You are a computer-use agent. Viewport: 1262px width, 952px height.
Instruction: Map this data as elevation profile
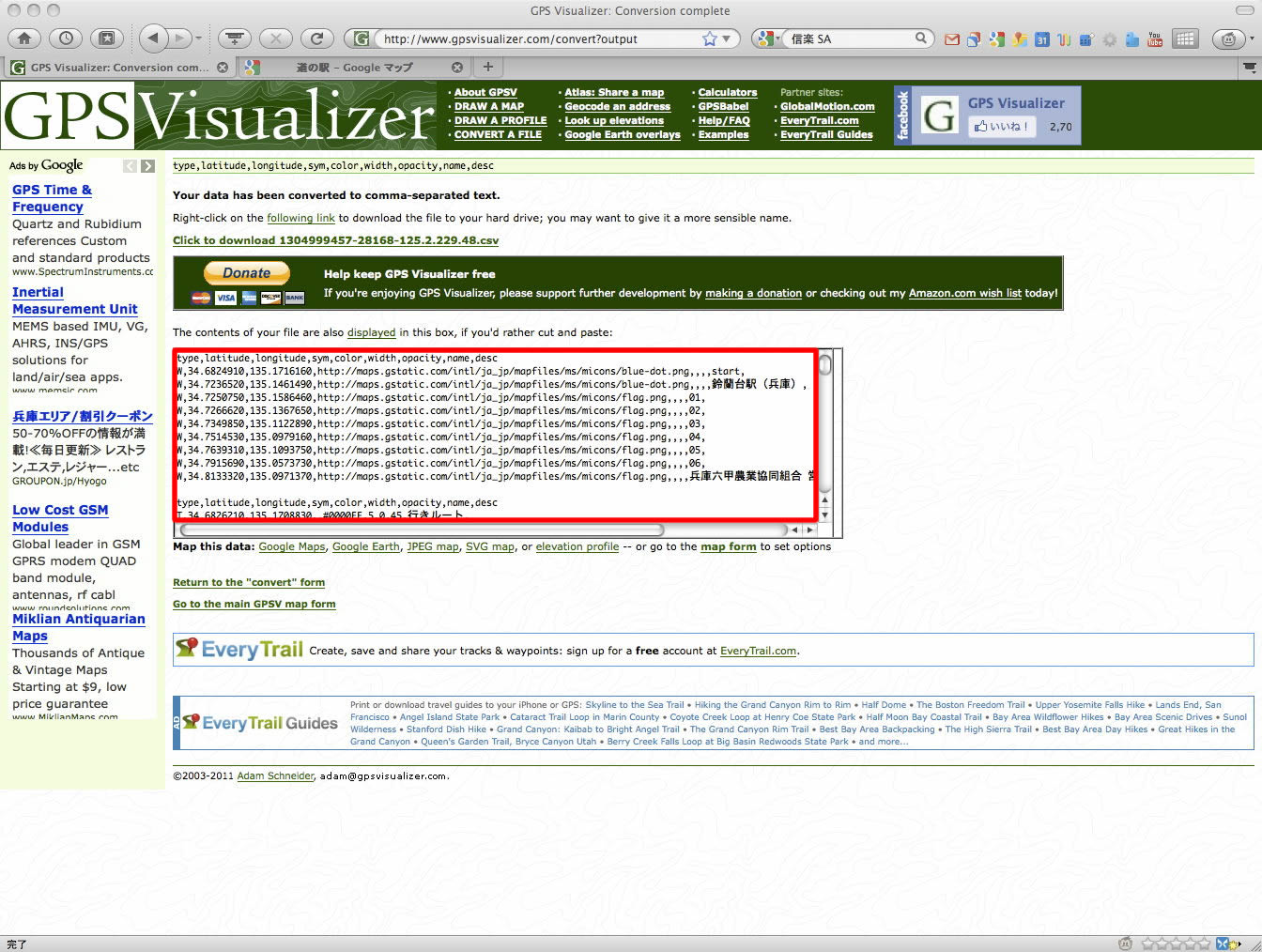tap(577, 546)
